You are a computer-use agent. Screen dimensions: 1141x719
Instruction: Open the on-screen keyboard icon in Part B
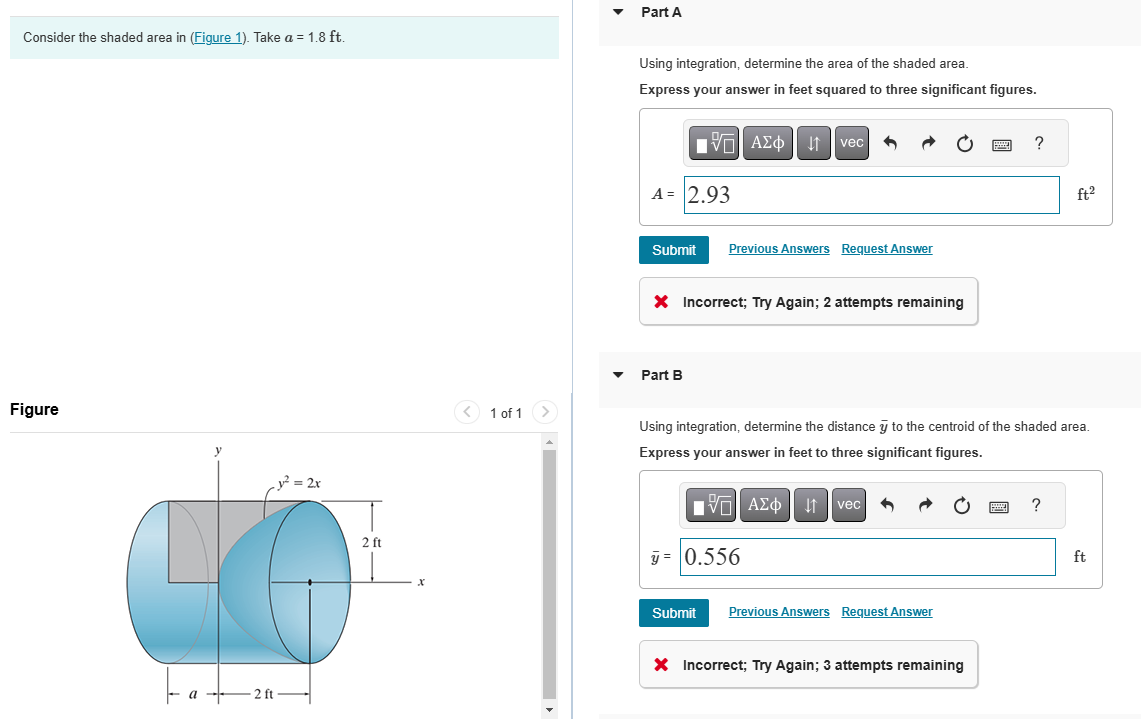tap(998, 505)
